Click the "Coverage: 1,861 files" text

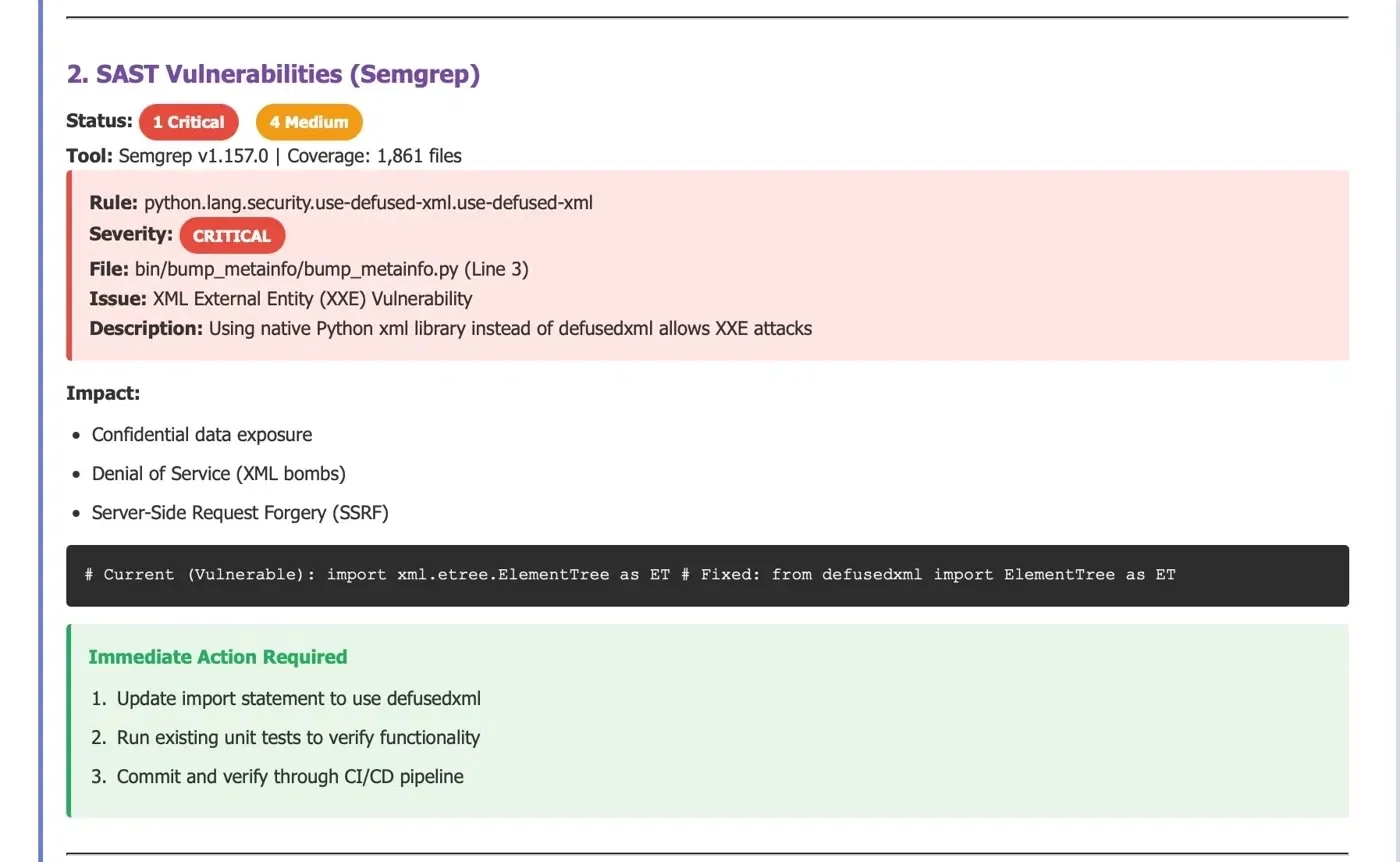(x=374, y=156)
